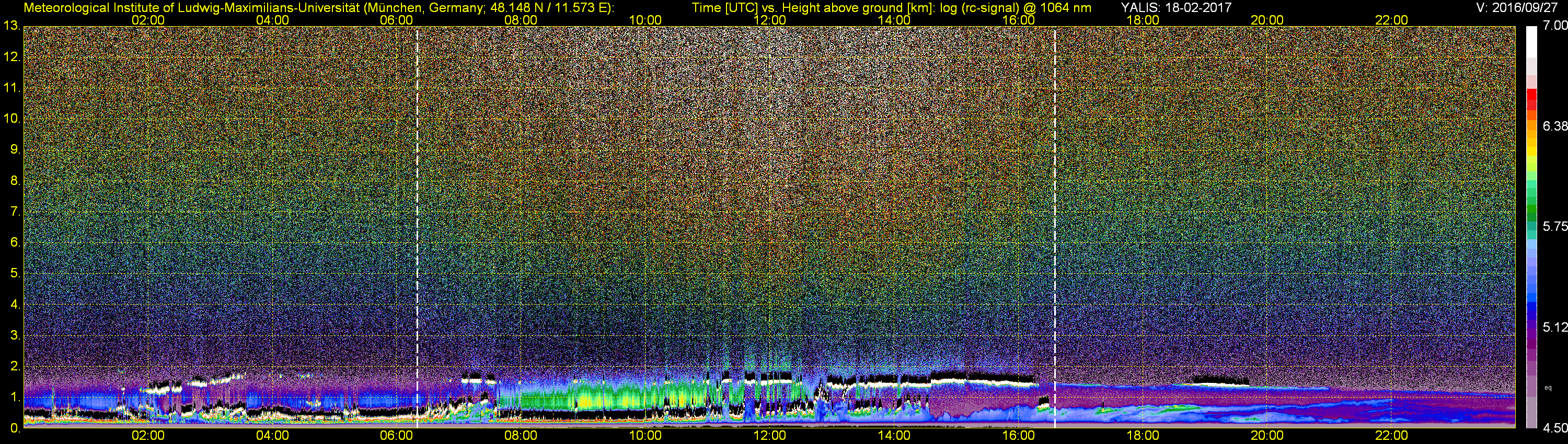This screenshot has width=1568, height=444.
Task: Click 14:00 on the bottom time axis
Action: pyautogui.click(x=894, y=436)
